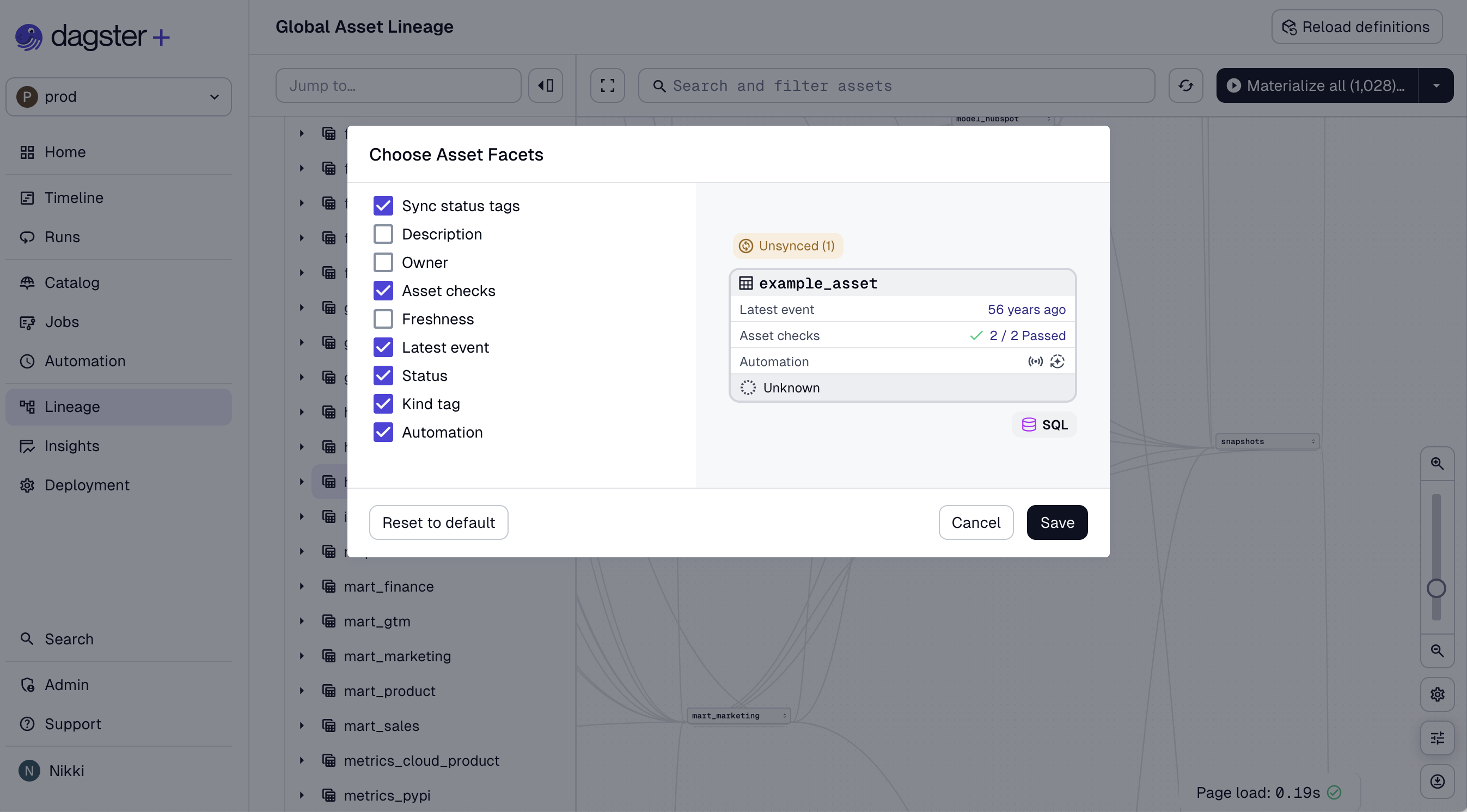Save the chosen asset facets

1056,522
